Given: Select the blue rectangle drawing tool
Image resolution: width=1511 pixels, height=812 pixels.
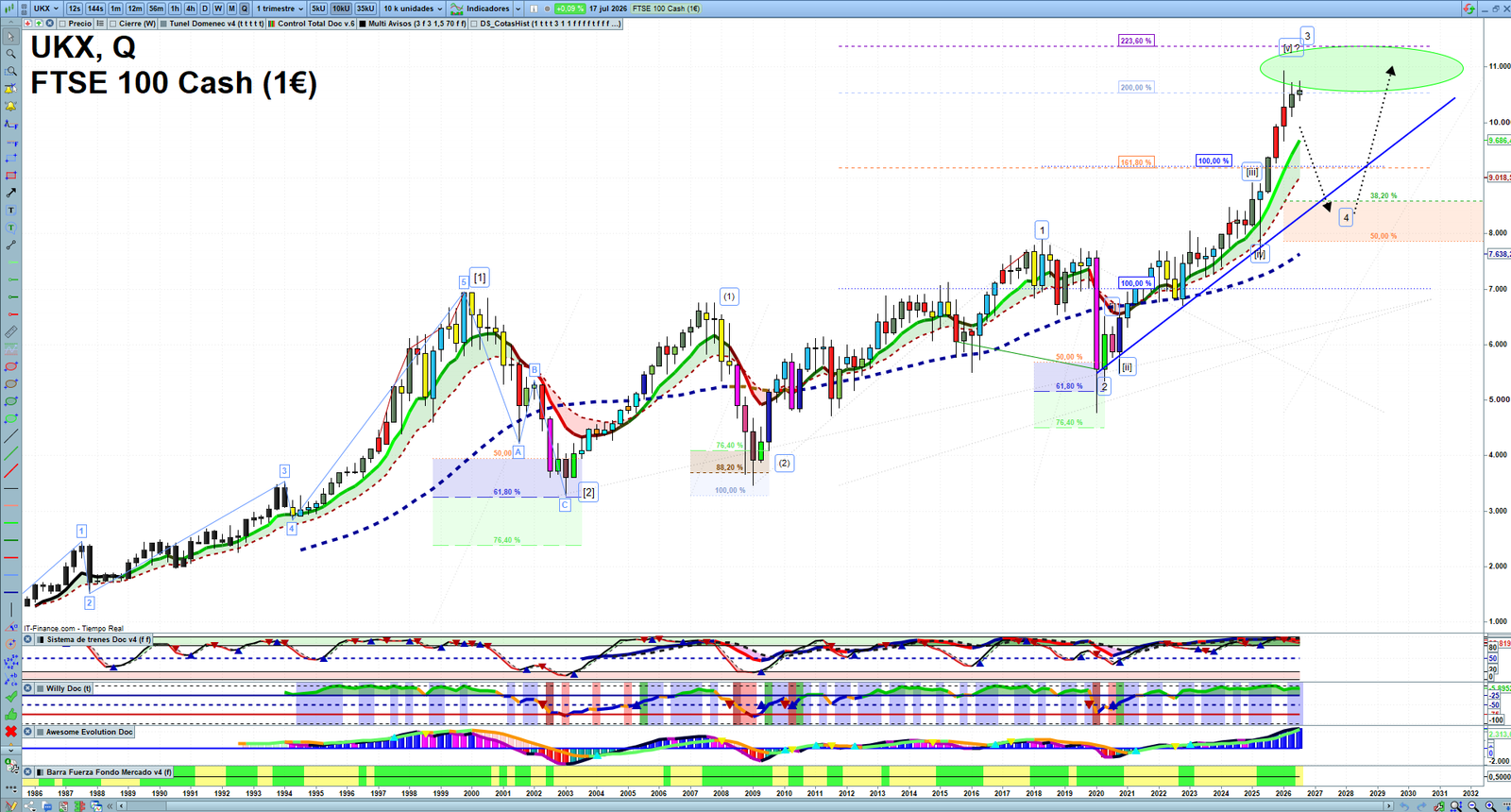Looking at the screenshot, I should (x=11, y=159).
